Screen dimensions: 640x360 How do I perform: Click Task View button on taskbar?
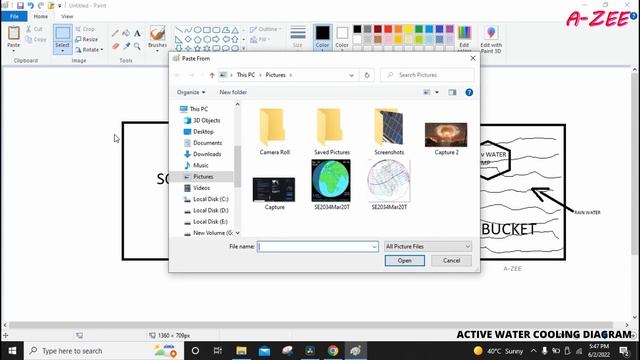click(218, 351)
